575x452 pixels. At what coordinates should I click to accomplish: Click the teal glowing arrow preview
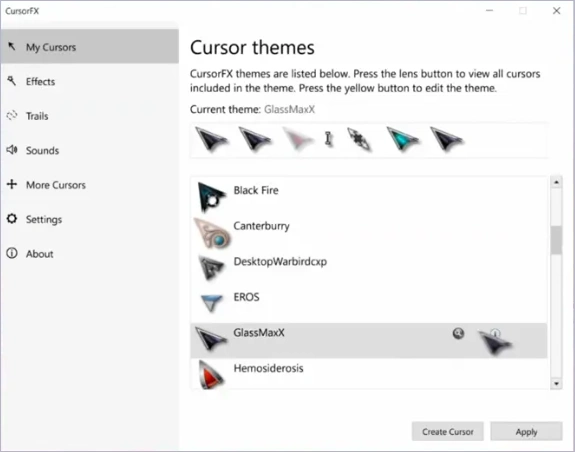click(x=403, y=139)
